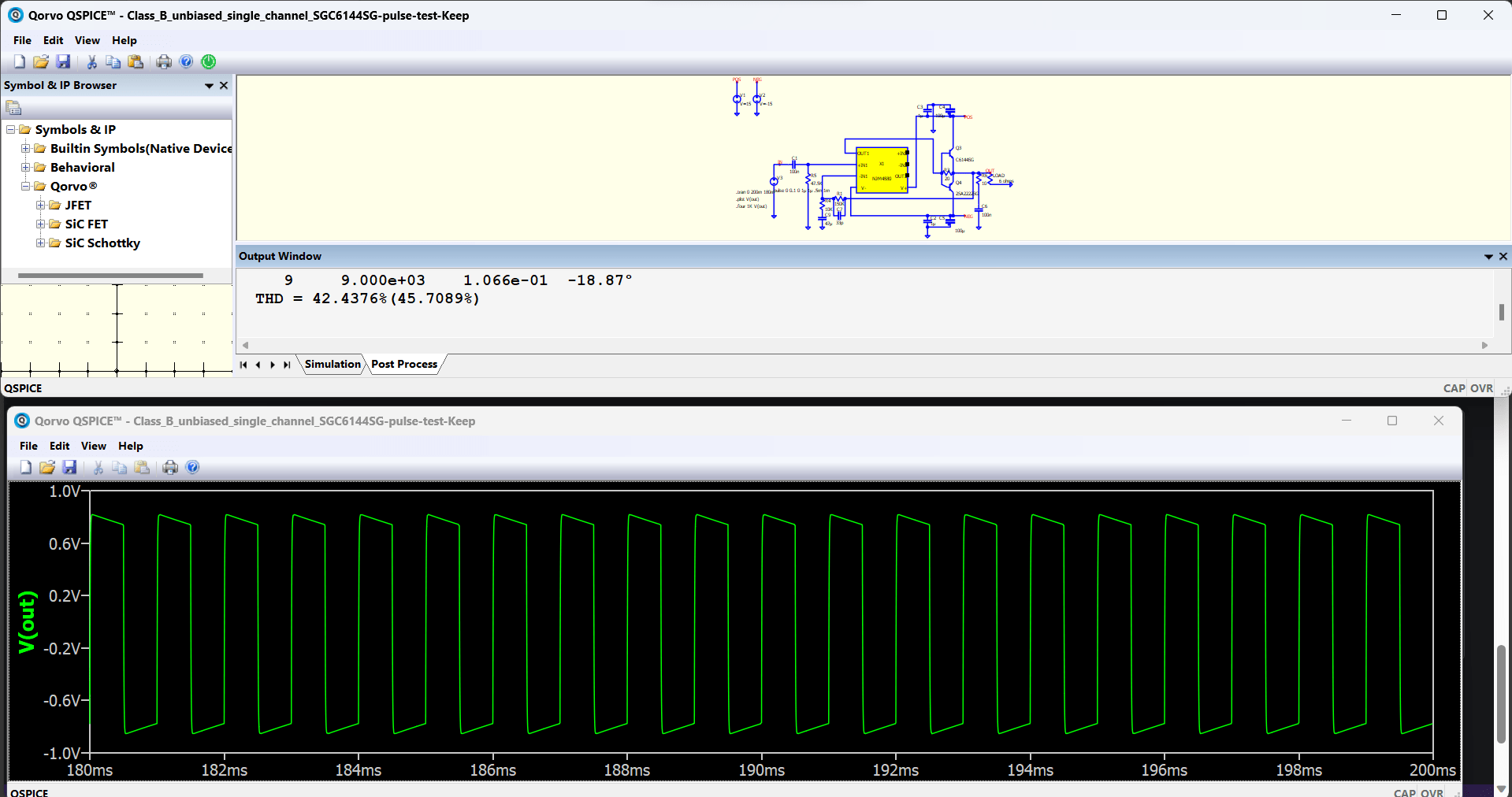Maximize the waveform window
This screenshot has height=797, width=1512.
pyautogui.click(x=1392, y=421)
